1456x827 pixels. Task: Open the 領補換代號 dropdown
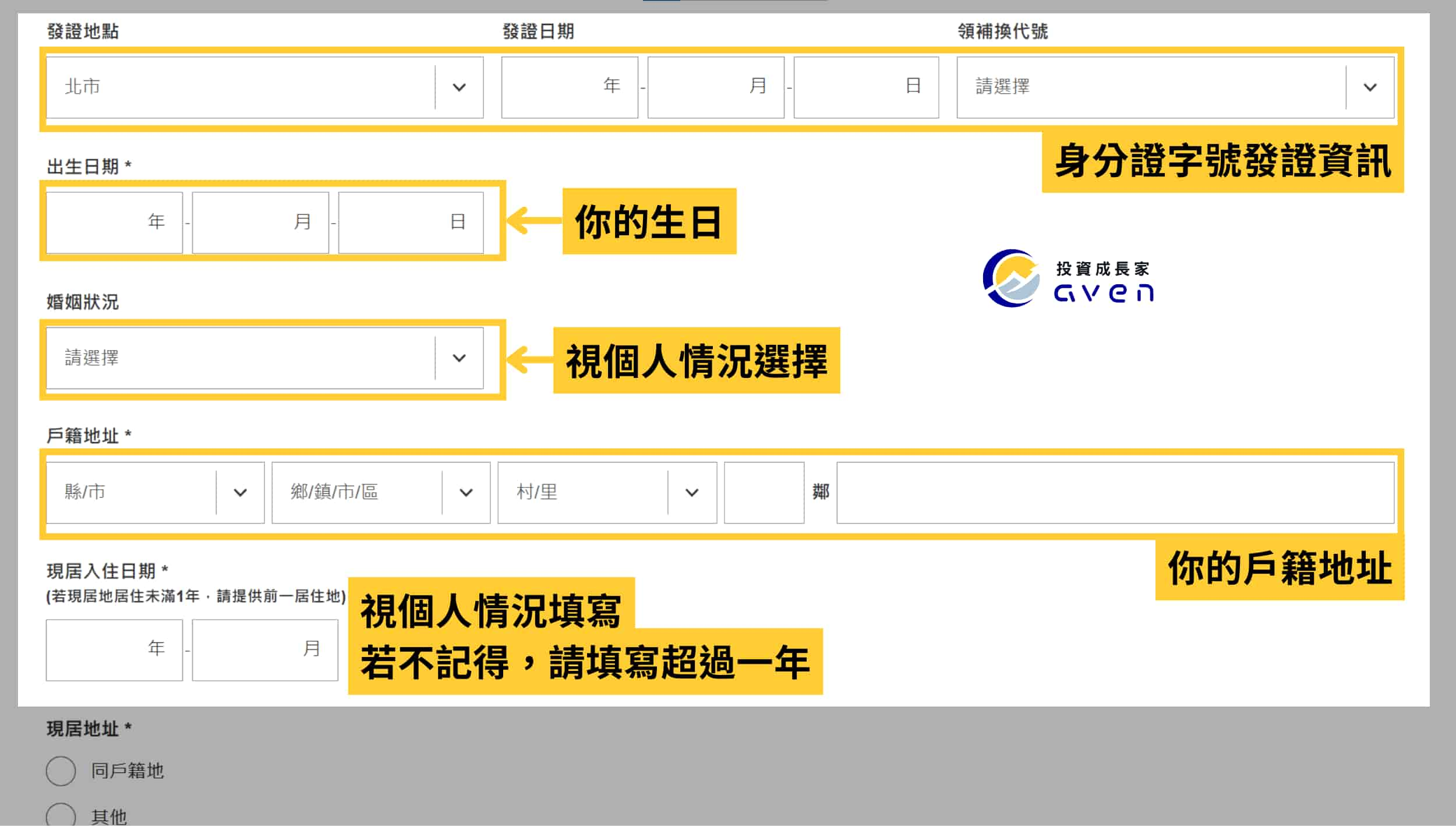(x=1175, y=87)
